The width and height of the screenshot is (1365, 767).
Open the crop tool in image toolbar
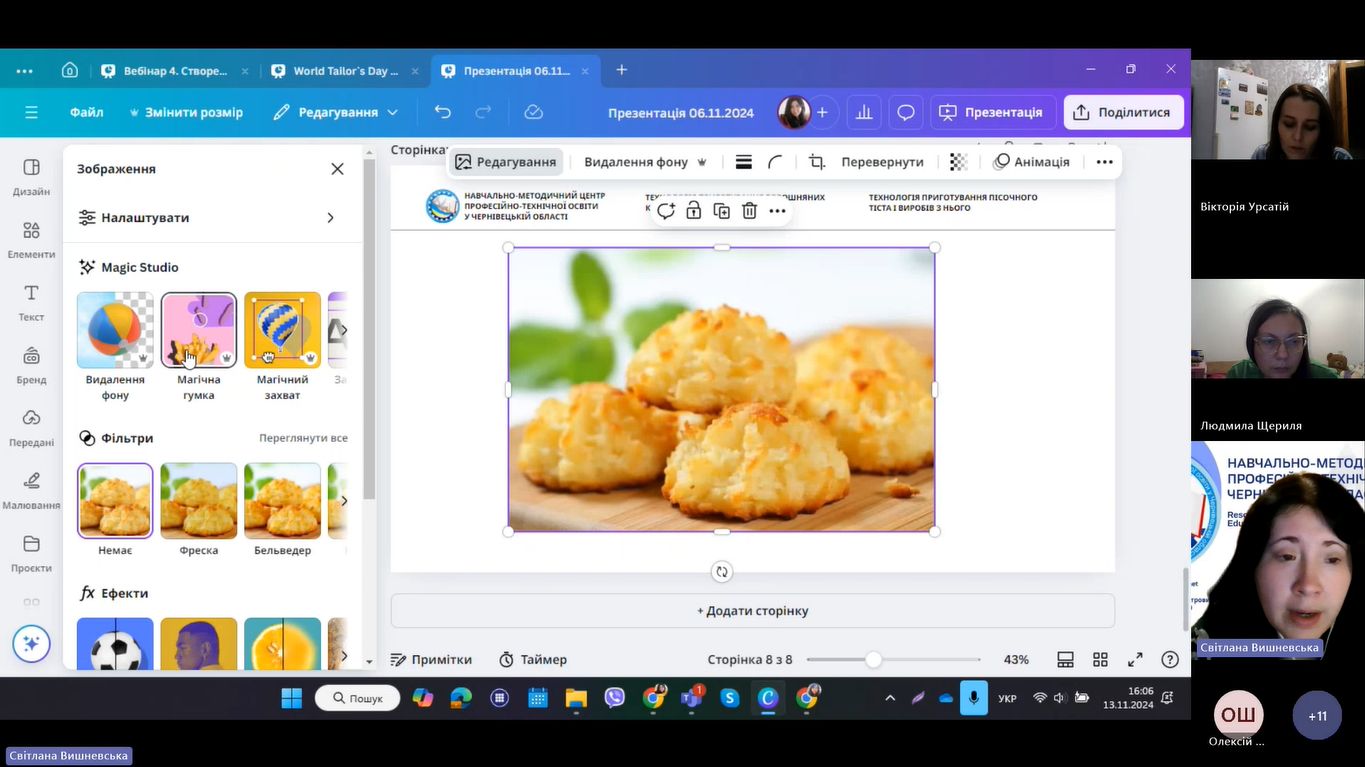[817, 162]
